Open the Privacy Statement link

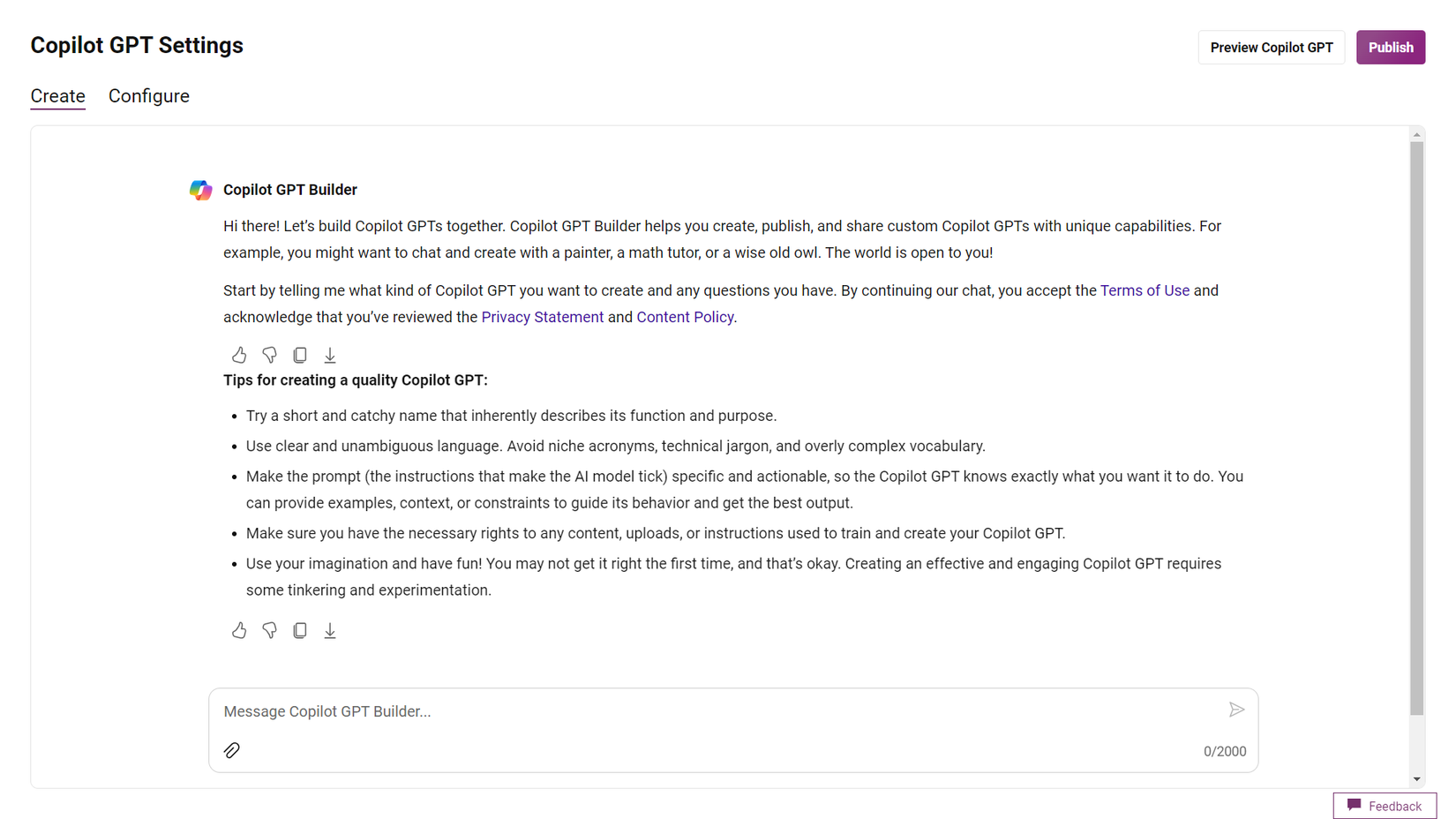click(542, 317)
